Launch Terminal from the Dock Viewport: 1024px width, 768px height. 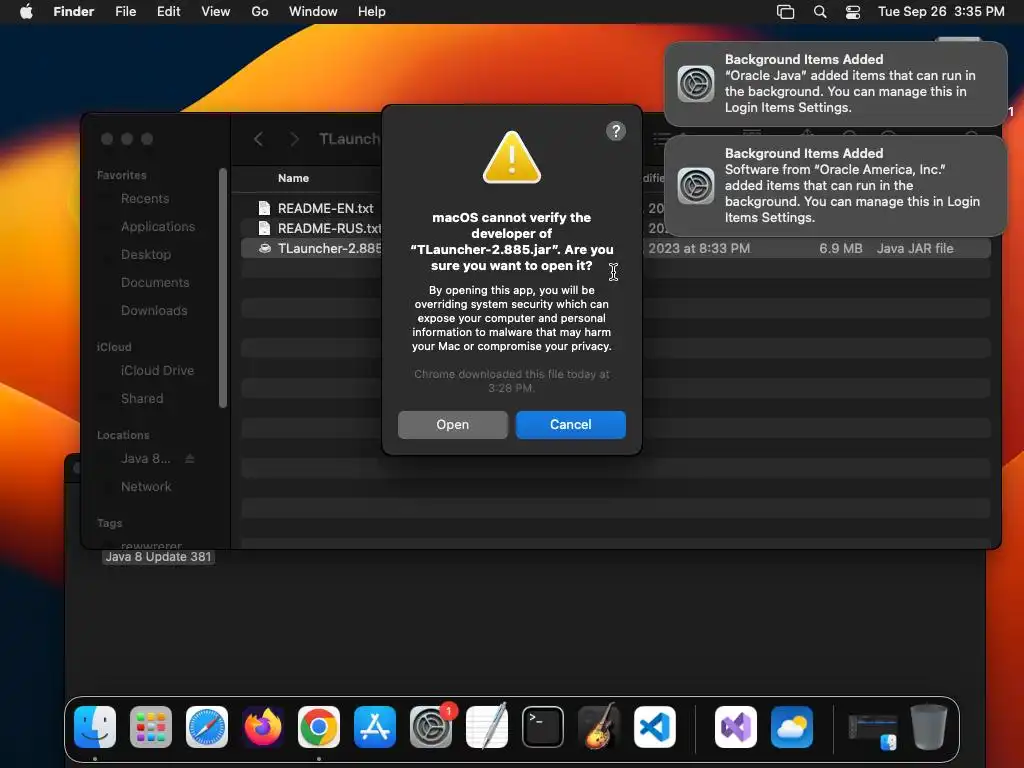543,727
